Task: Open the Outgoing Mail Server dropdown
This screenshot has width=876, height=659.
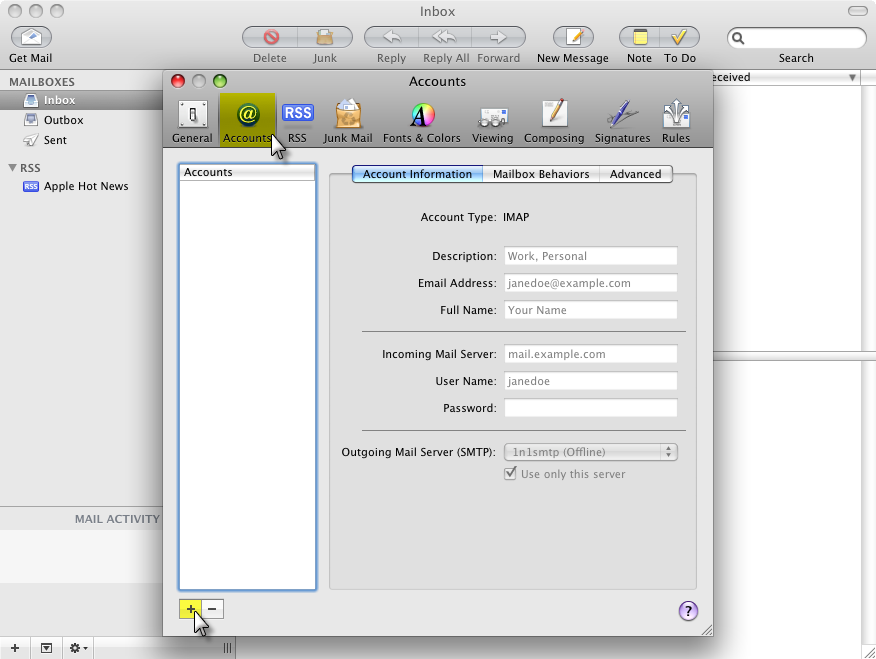Action: [591, 452]
